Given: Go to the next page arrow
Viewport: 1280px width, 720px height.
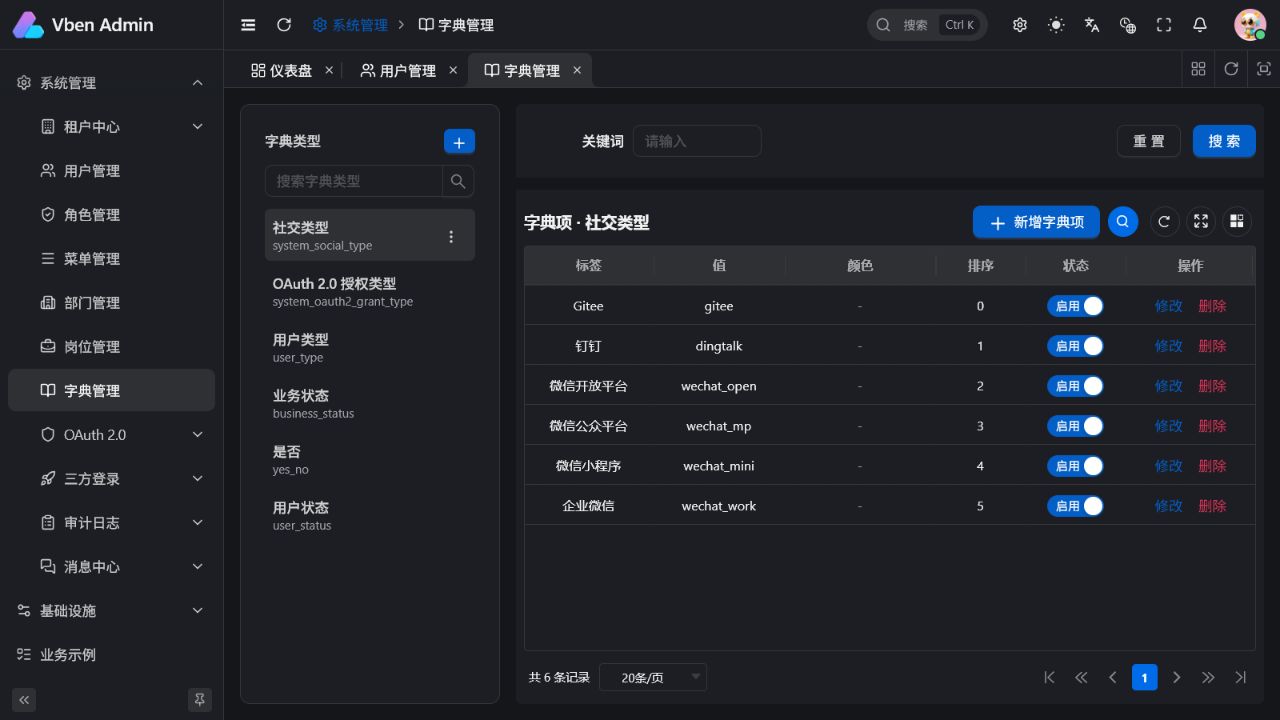Looking at the screenshot, I should [x=1177, y=677].
